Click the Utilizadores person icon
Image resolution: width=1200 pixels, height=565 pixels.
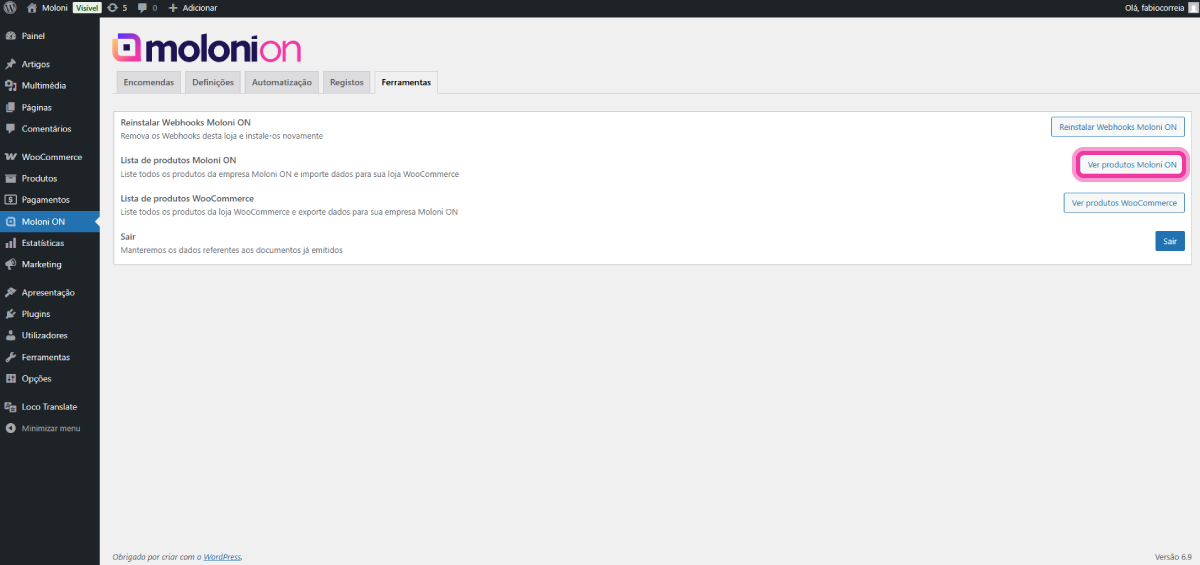tap(11, 335)
